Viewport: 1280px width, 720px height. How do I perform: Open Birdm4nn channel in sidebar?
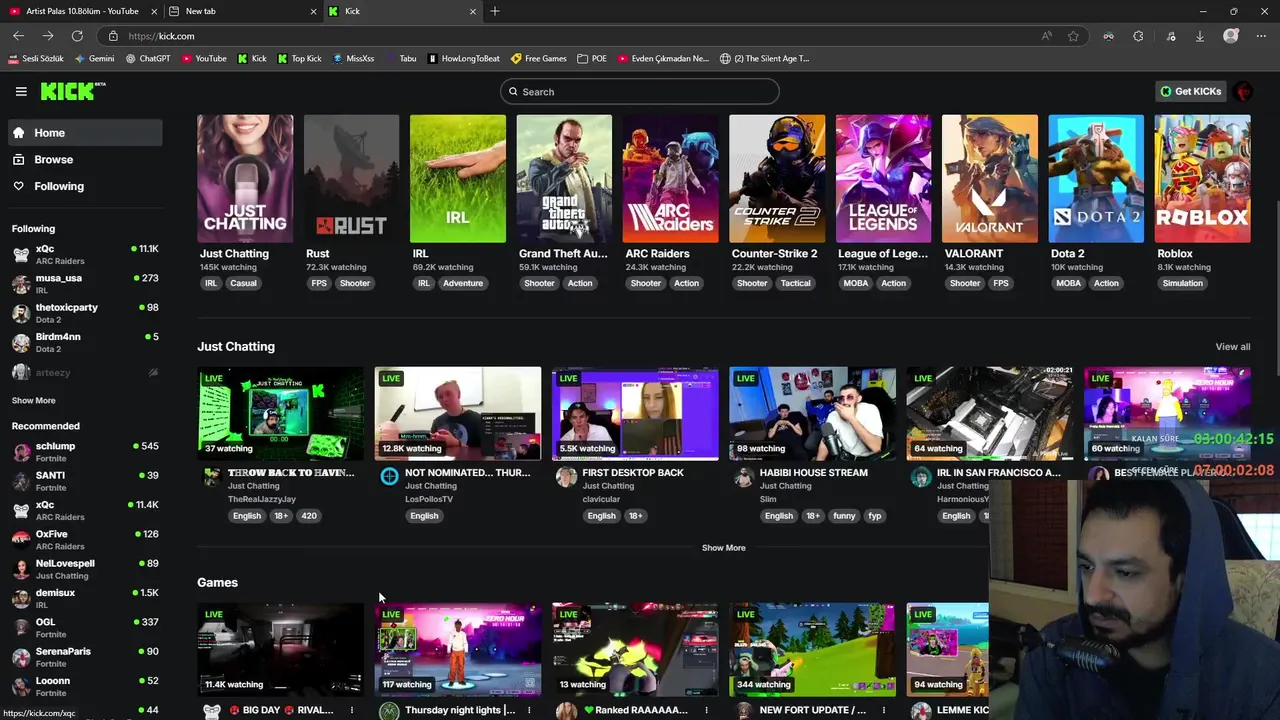click(85, 342)
